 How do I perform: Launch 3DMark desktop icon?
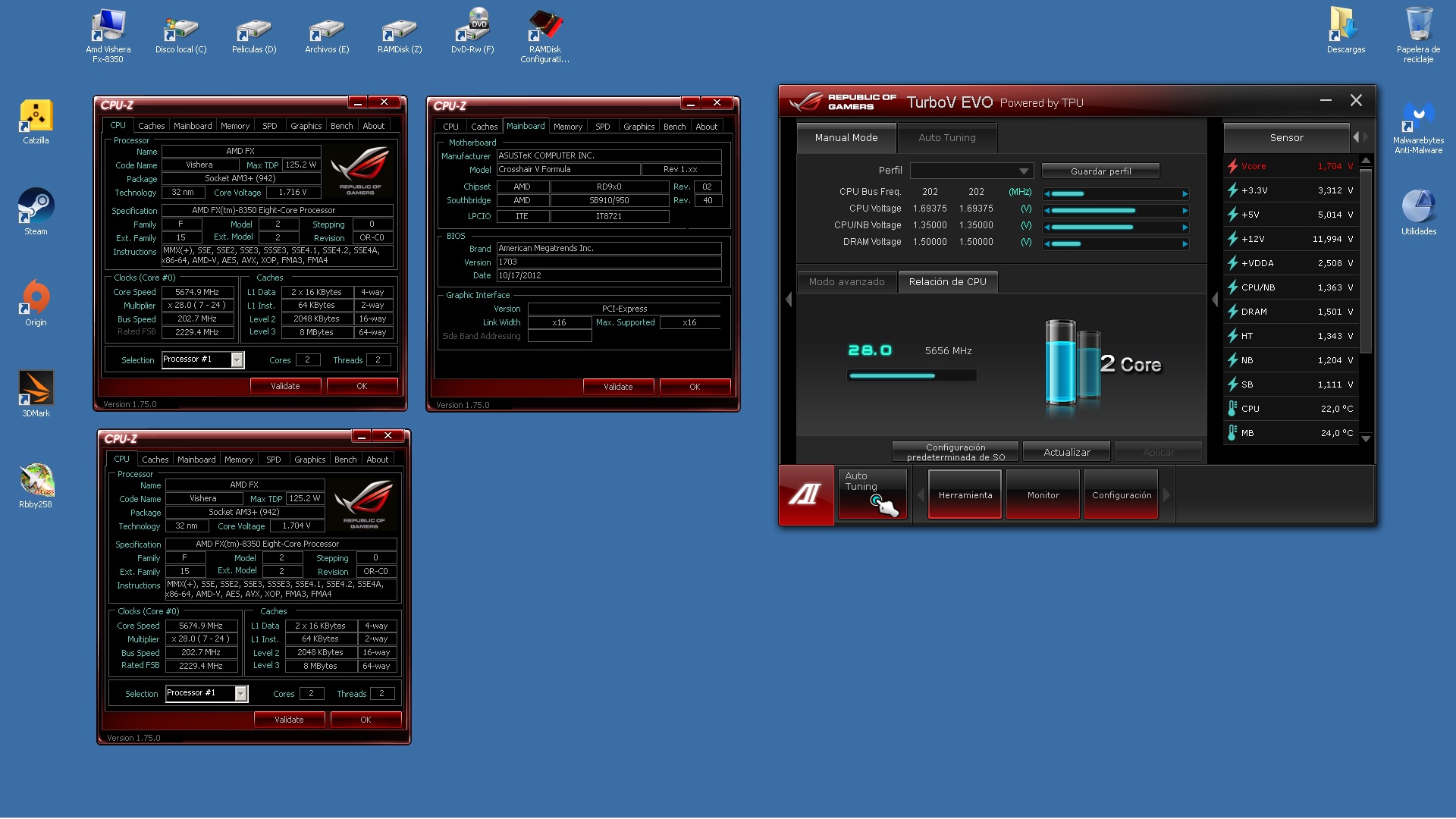36,394
